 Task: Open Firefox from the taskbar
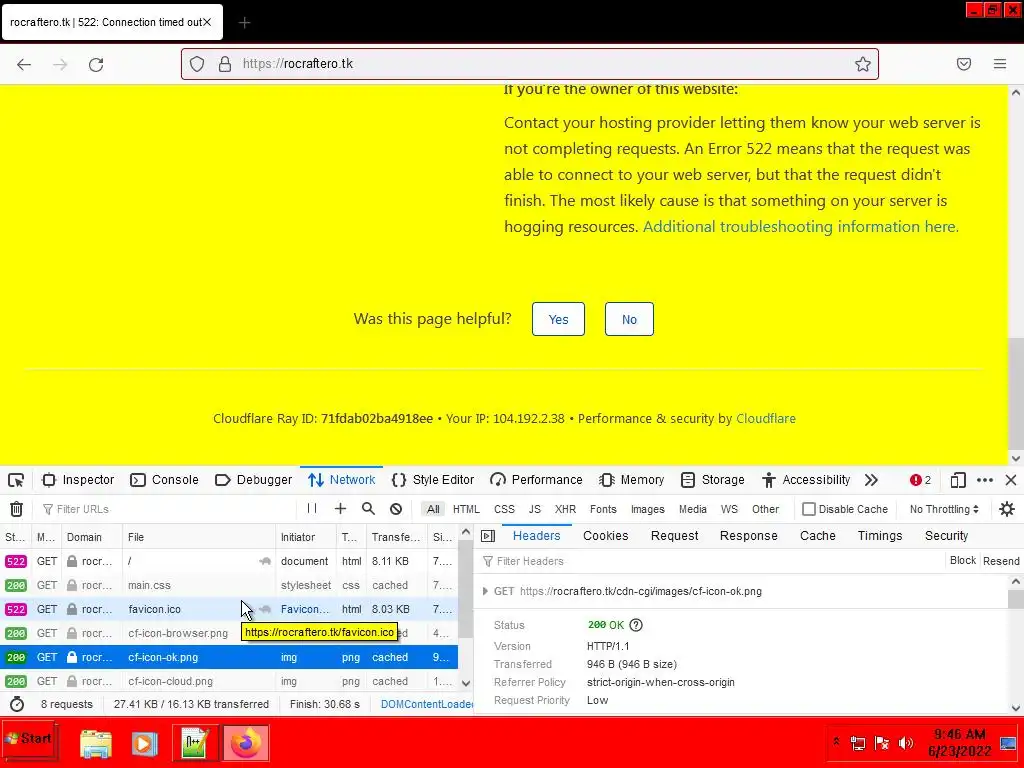coord(246,743)
